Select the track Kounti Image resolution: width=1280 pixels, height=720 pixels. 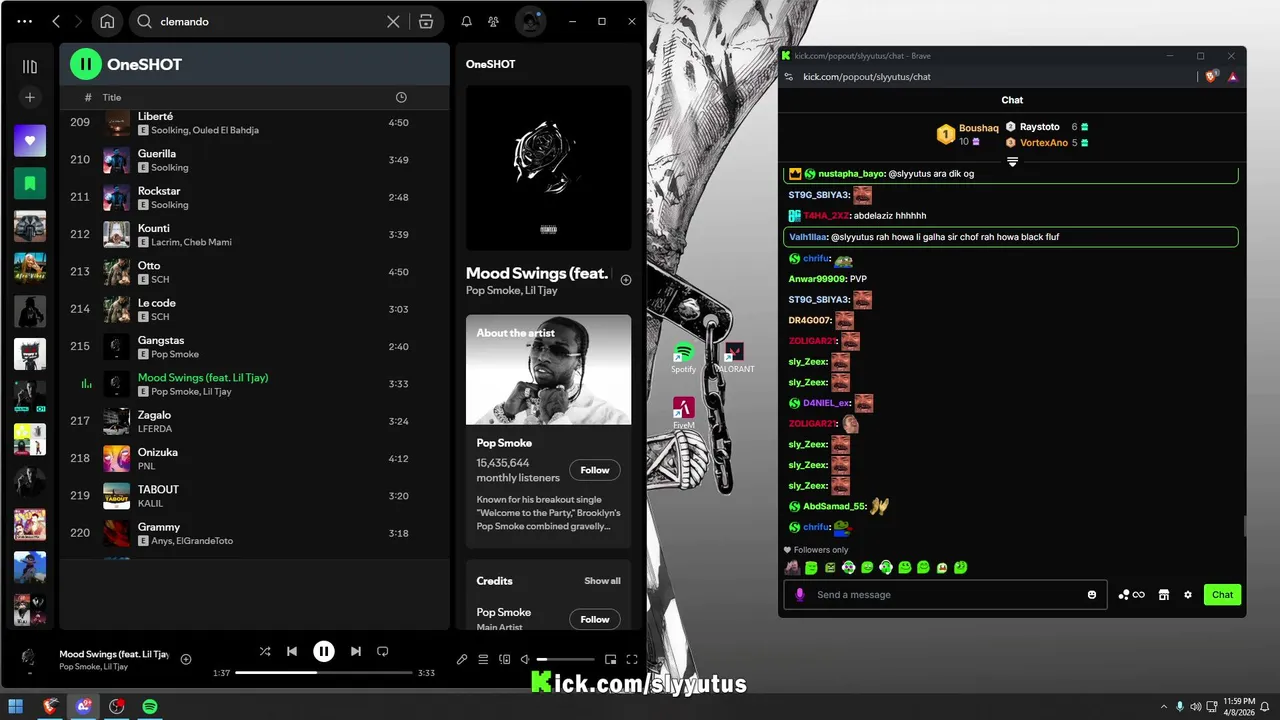254,235
